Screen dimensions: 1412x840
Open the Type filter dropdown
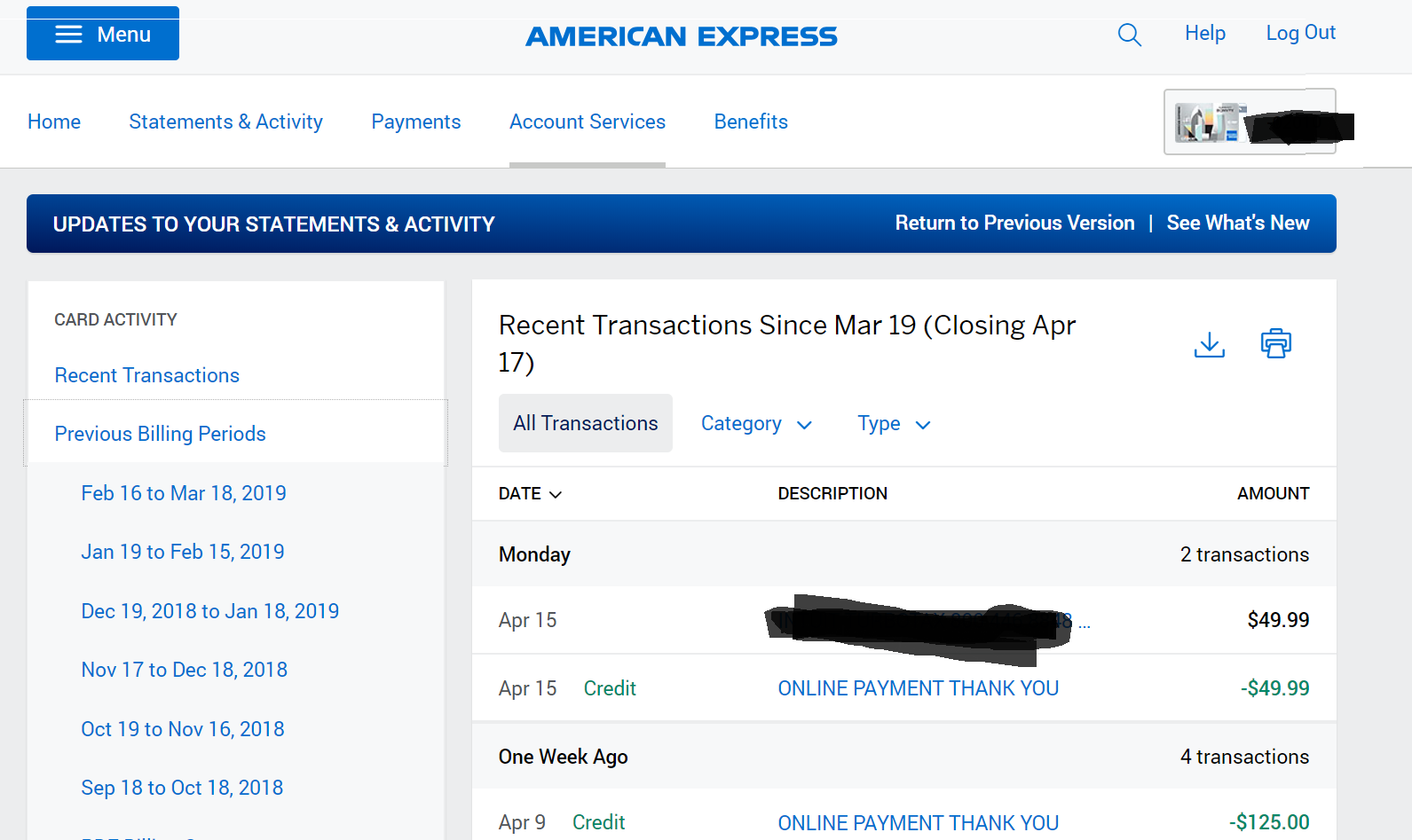point(894,424)
